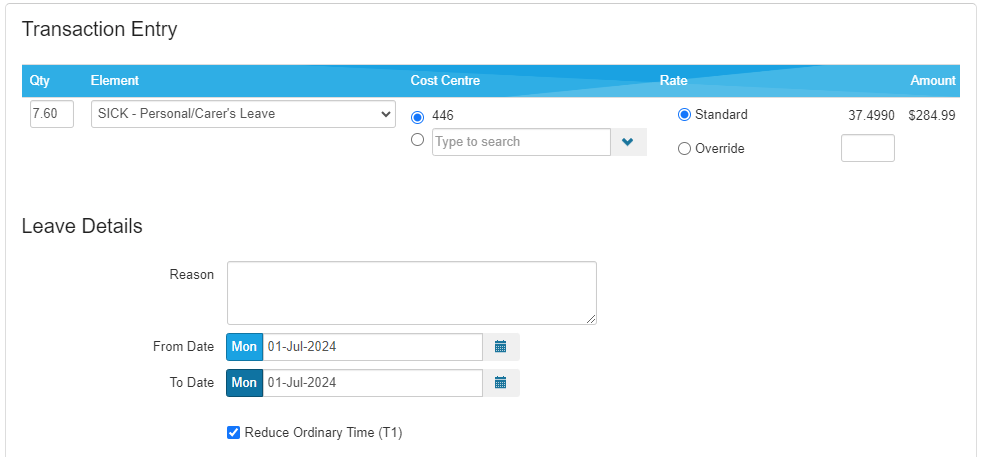Open the To Date calendar picker
Image resolution: width=983 pixels, height=457 pixels.
(x=500, y=382)
